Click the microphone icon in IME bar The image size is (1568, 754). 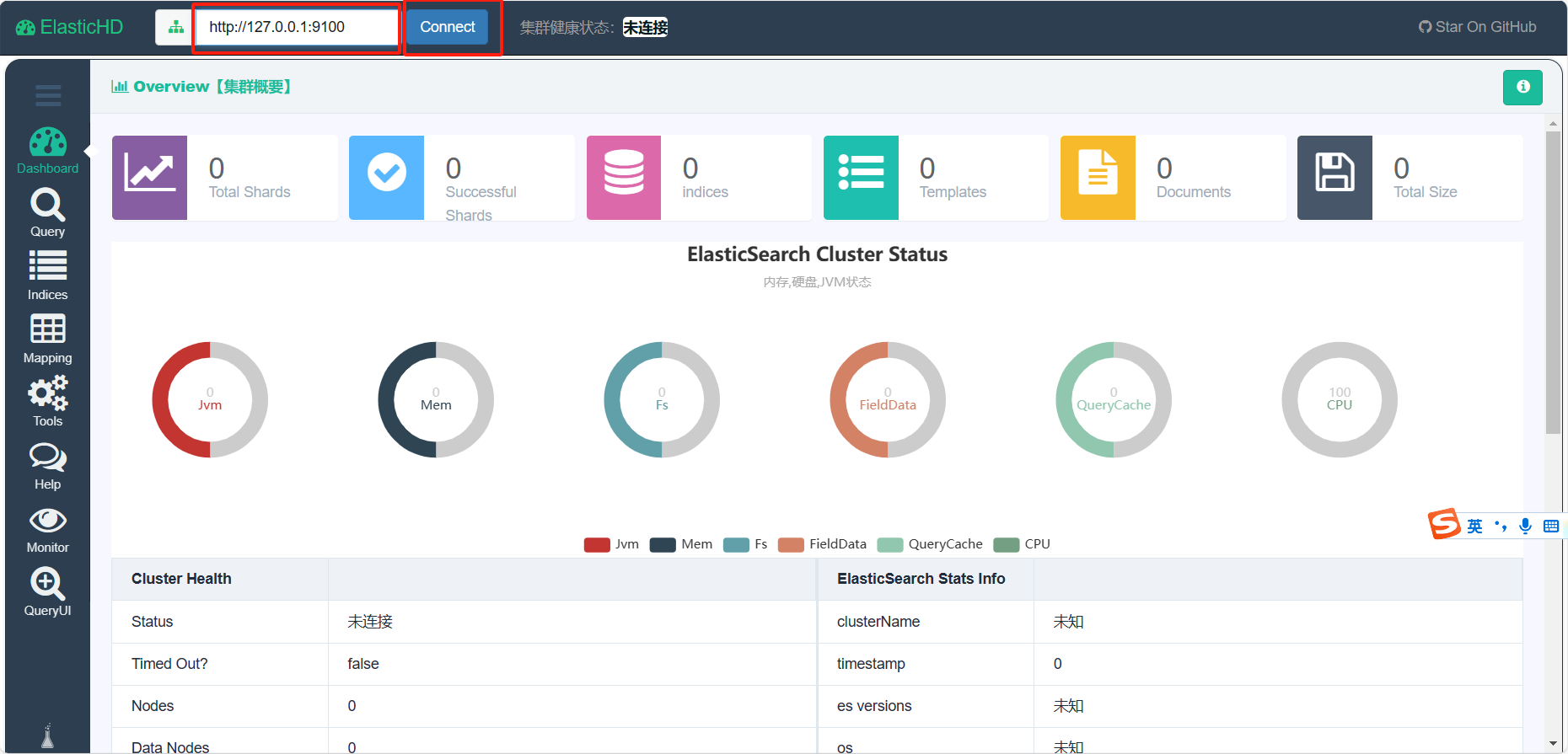point(1525,526)
